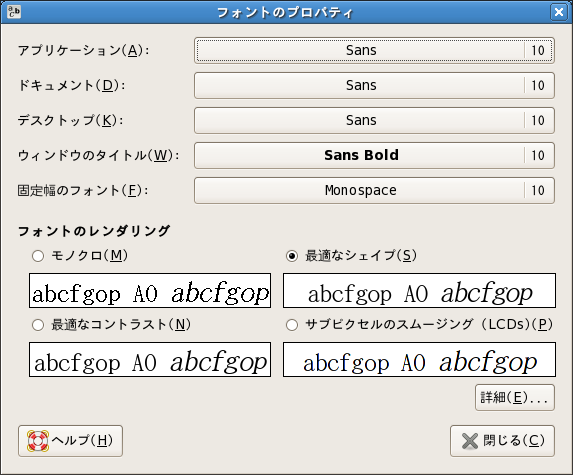
Task: Choose the 最適なコントラスト radio button
Action: coord(38,325)
